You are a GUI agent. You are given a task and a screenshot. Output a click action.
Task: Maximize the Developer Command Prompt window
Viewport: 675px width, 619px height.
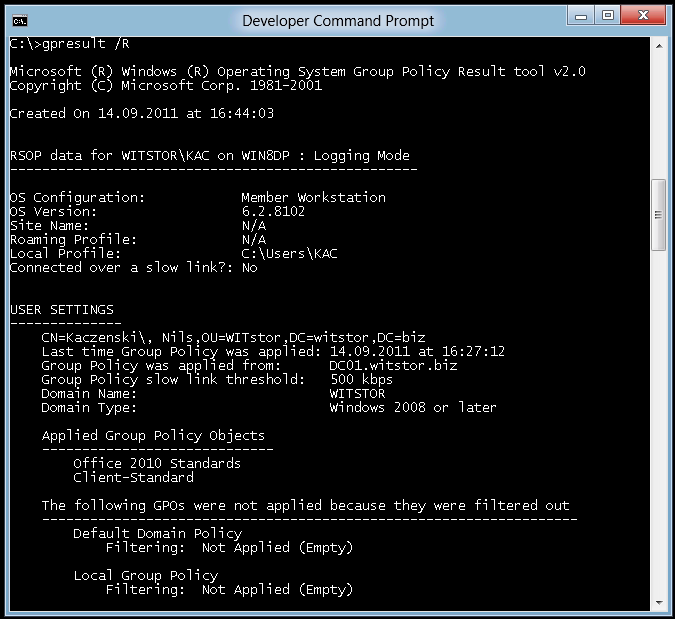(608, 15)
